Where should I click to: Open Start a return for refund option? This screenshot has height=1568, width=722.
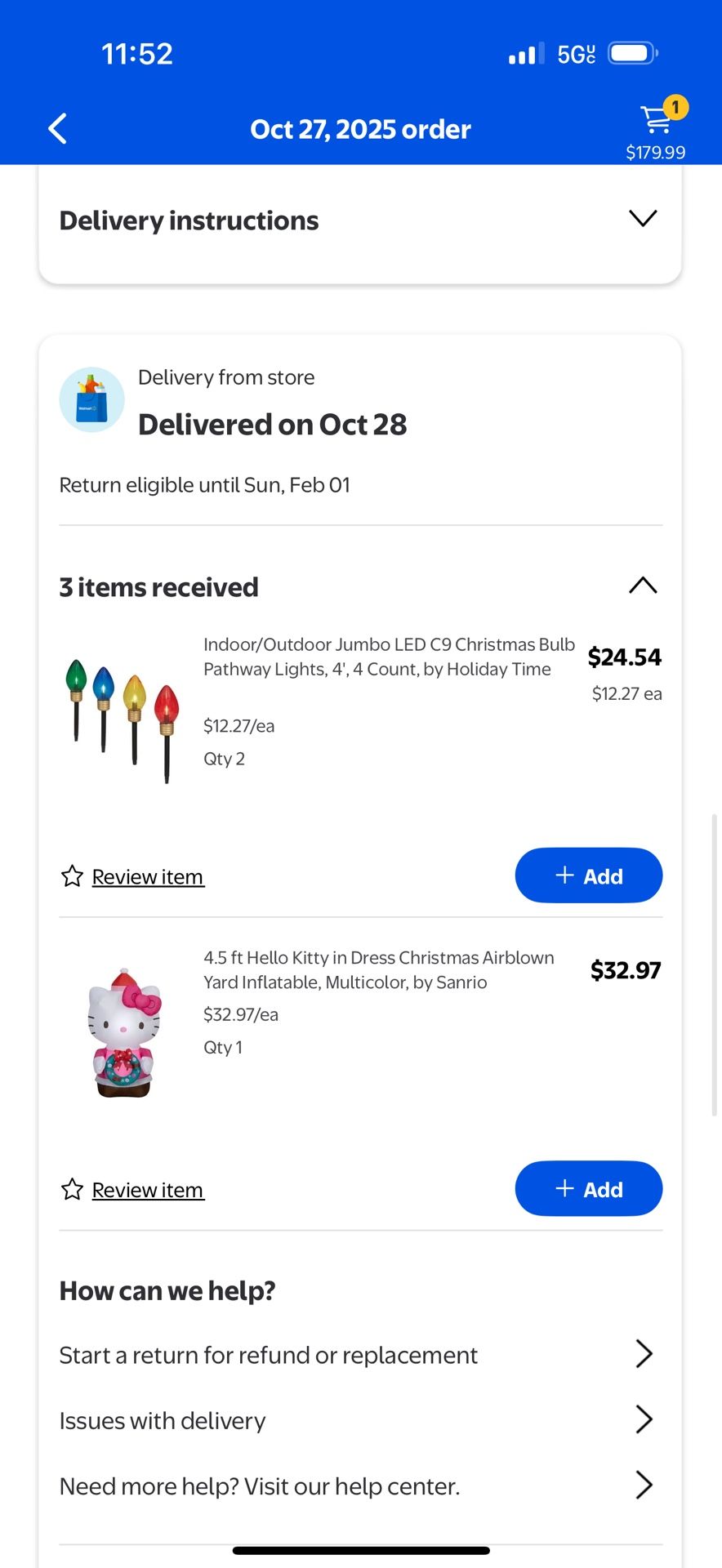point(359,1355)
